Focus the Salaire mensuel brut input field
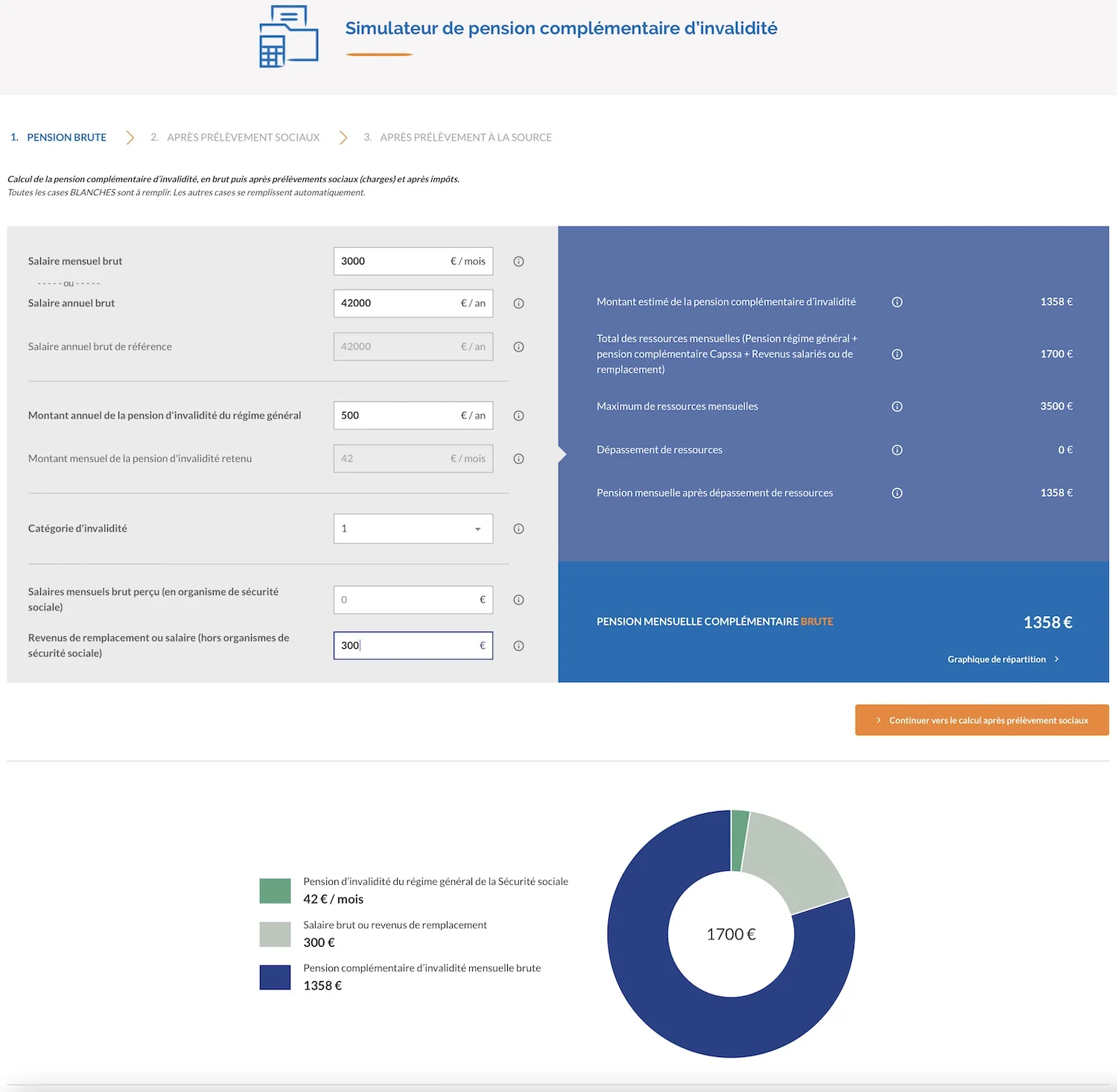The image size is (1117, 1092). click(391, 261)
